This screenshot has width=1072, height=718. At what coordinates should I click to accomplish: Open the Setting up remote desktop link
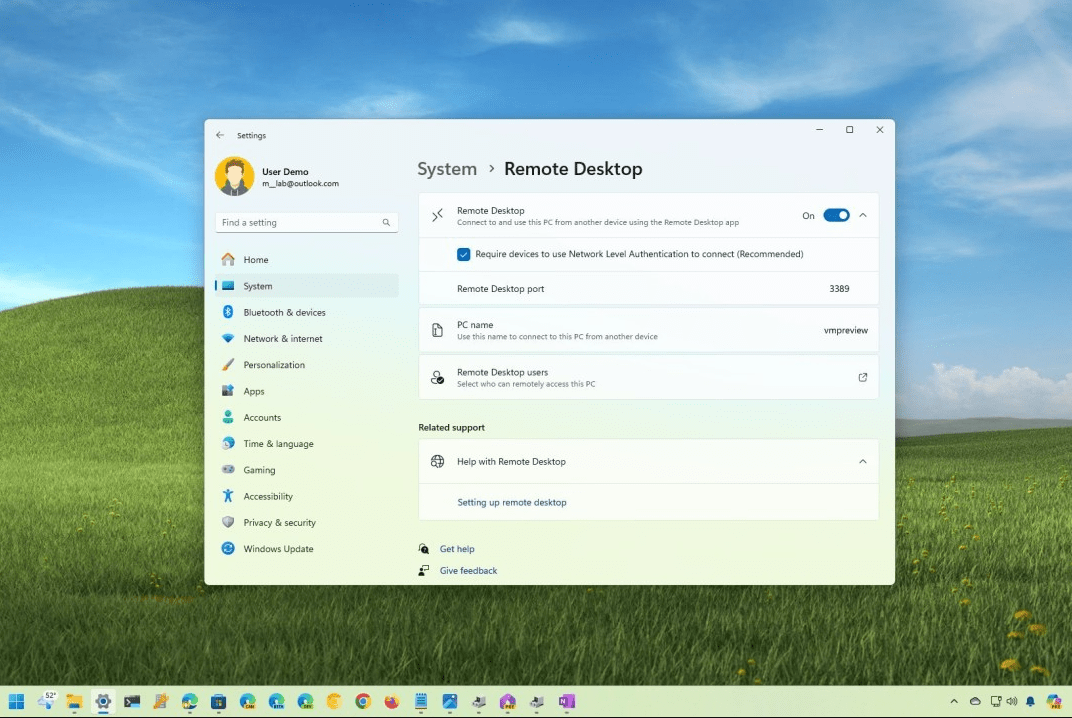point(511,503)
